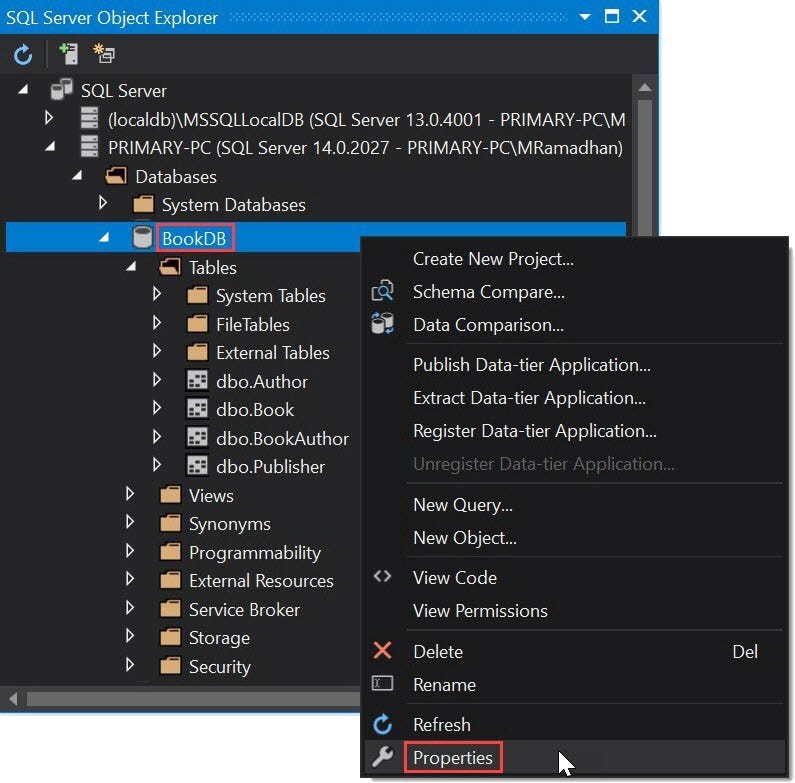The image size is (795, 783).
Task: Click the Views folder icon
Action: [170, 495]
